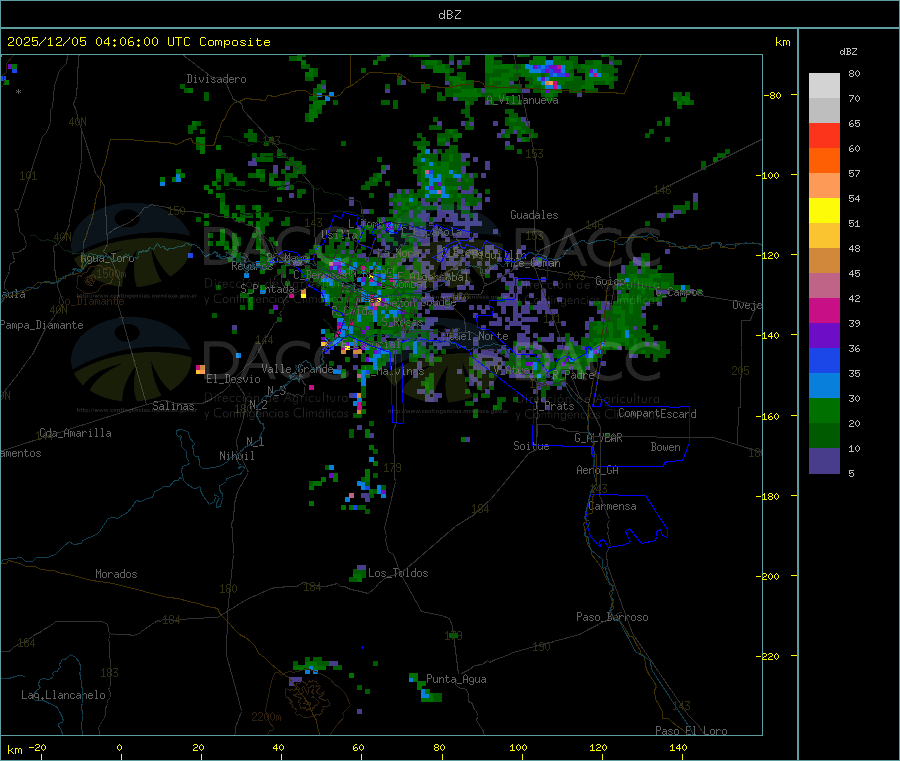Click the '140' tick on the bottom axis
This screenshot has width=900, height=761.
click(678, 747)
